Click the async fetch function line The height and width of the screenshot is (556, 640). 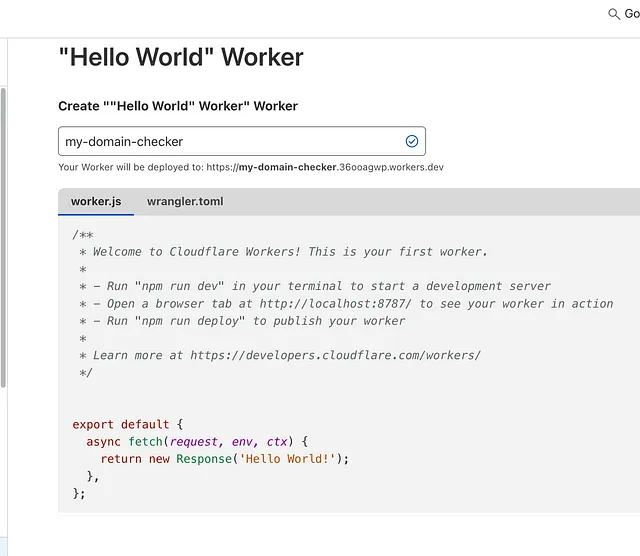pos(197,442)
